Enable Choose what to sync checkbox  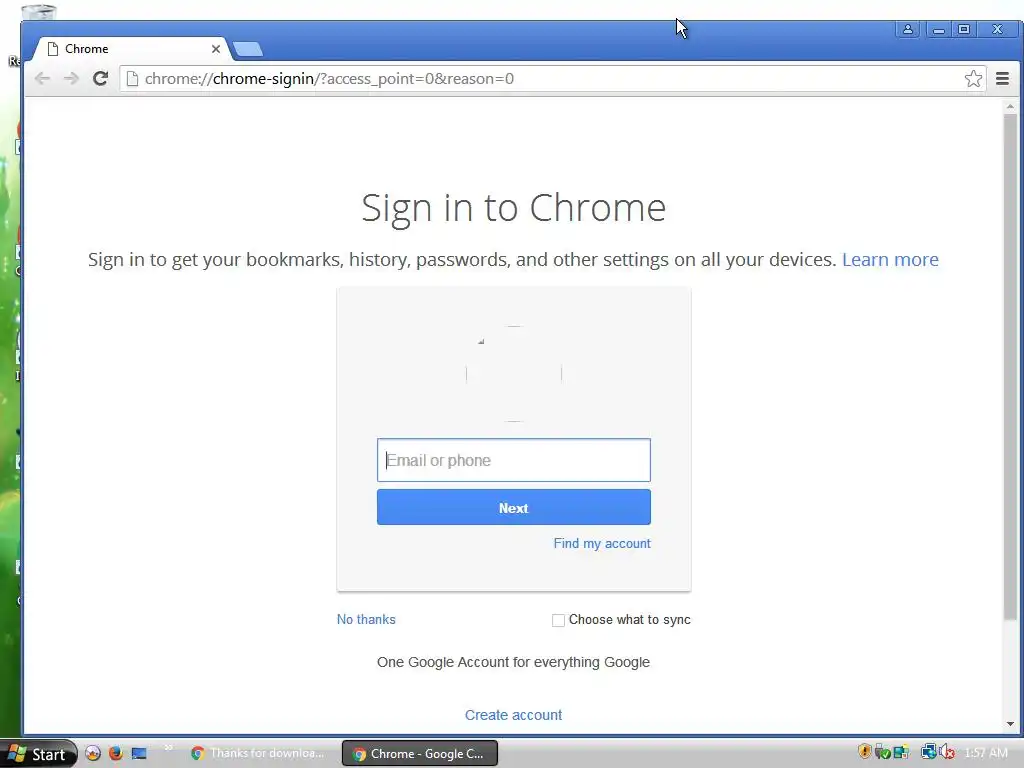click(x=558, y=620)
